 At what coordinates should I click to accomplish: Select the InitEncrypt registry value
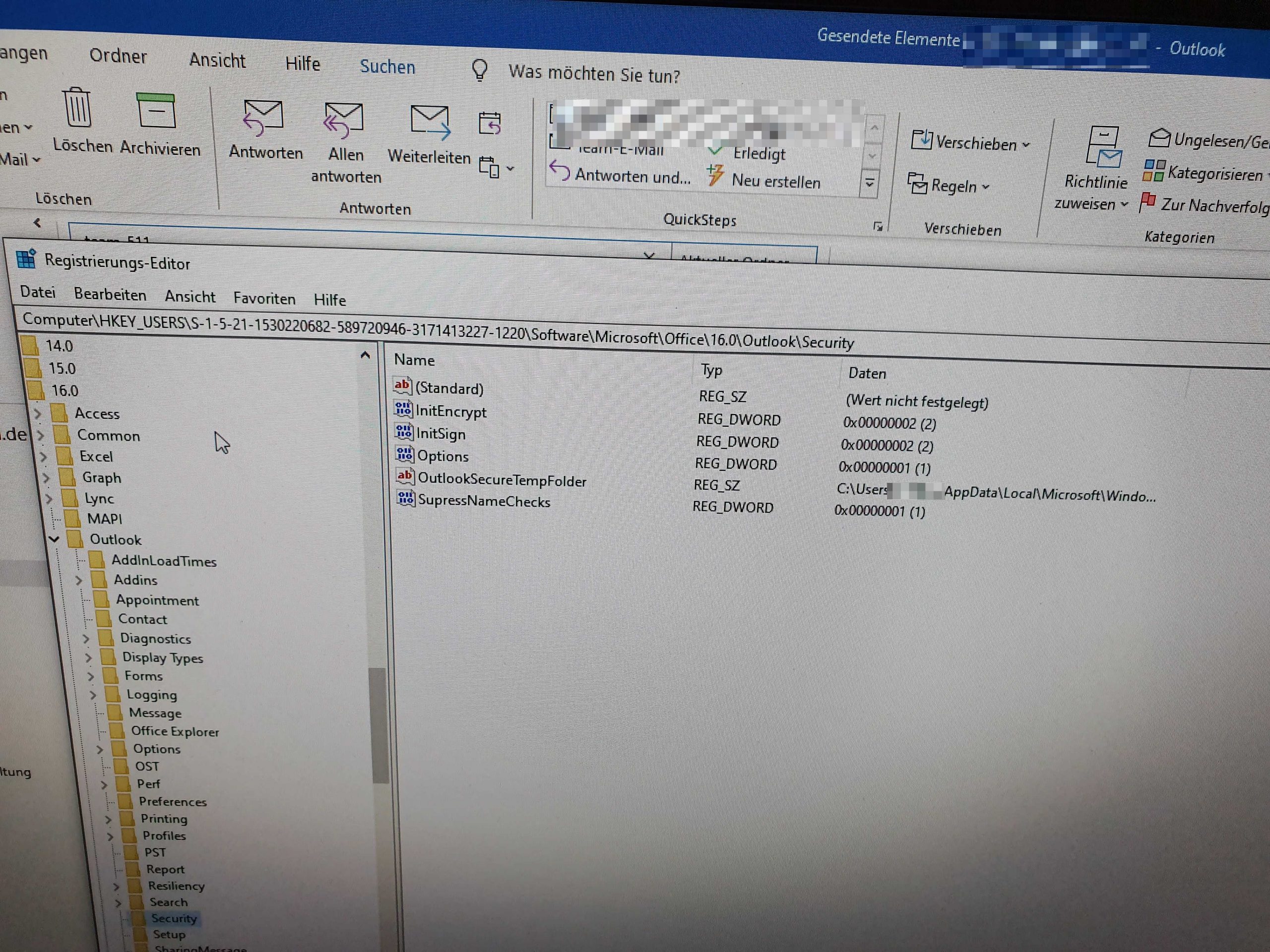450,412
